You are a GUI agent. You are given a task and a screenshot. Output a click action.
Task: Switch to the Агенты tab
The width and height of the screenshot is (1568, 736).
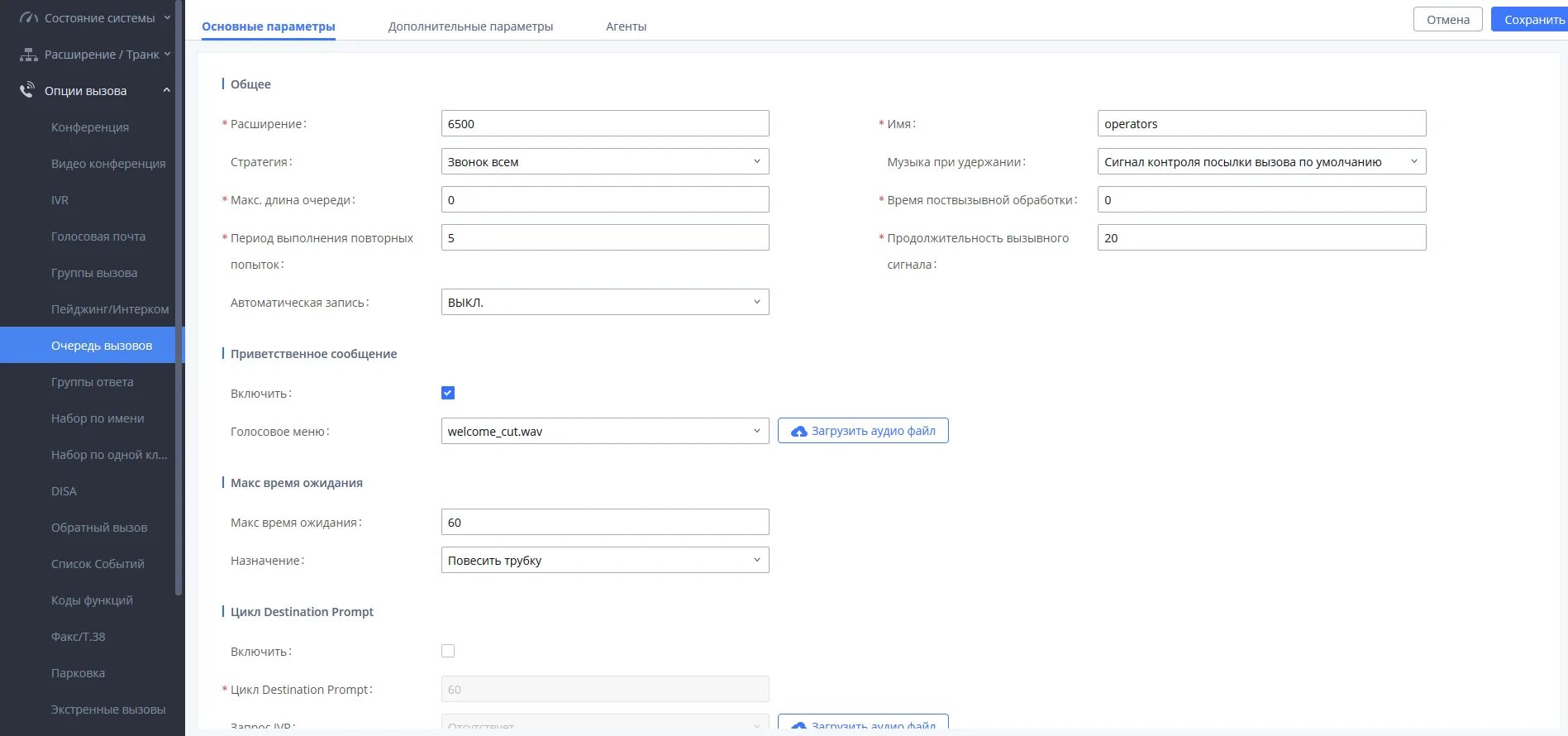(626, 26)
